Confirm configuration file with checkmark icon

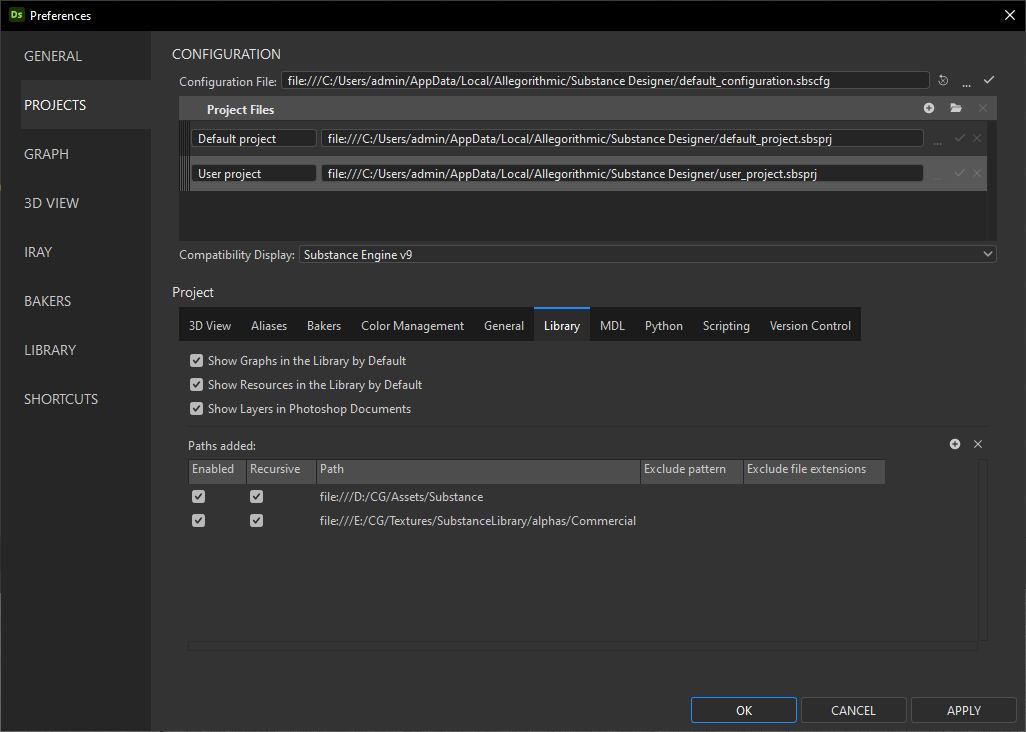[x=989, y=80]
